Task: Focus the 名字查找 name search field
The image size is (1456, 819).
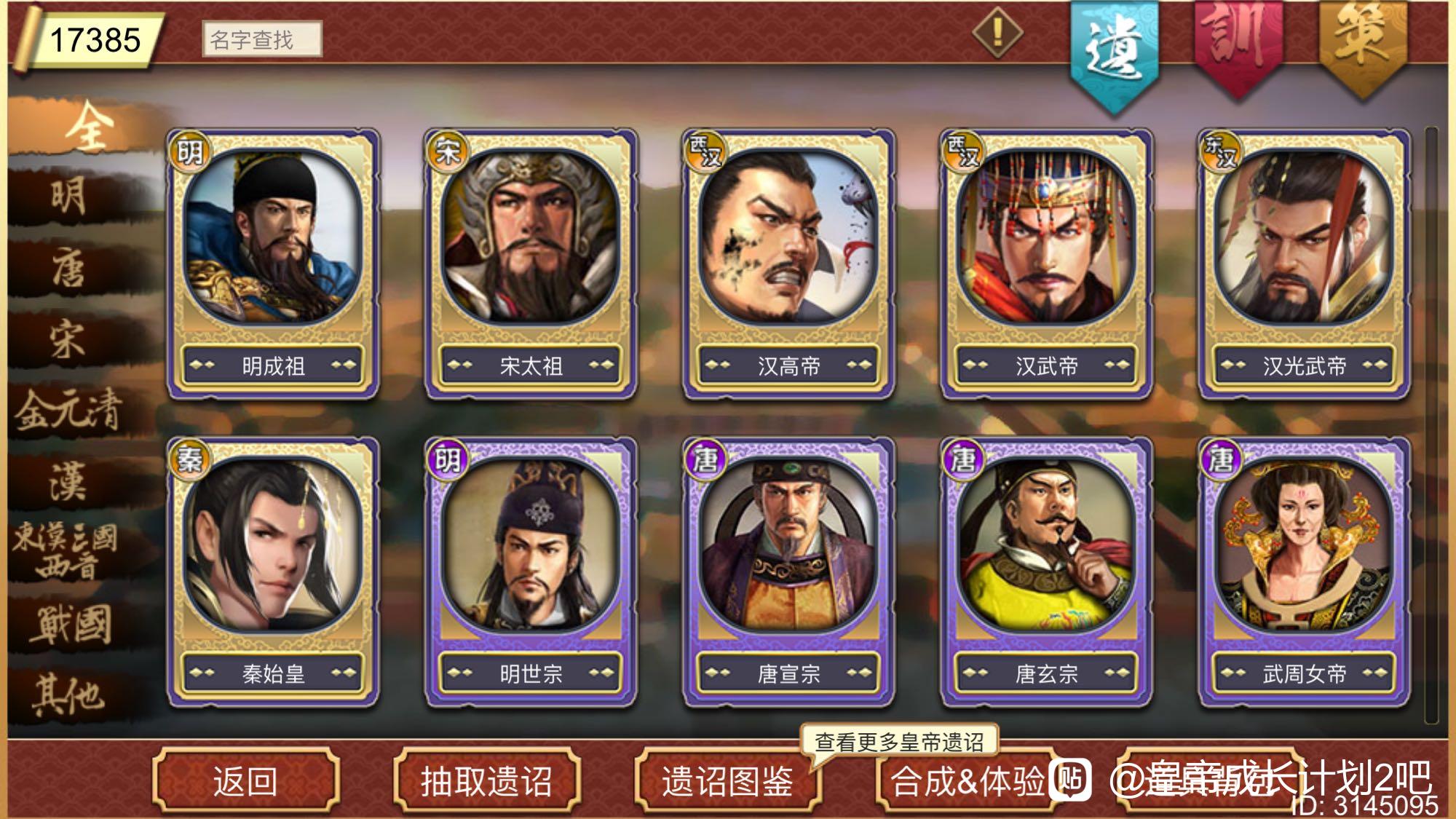Action: tap(262, 39)
